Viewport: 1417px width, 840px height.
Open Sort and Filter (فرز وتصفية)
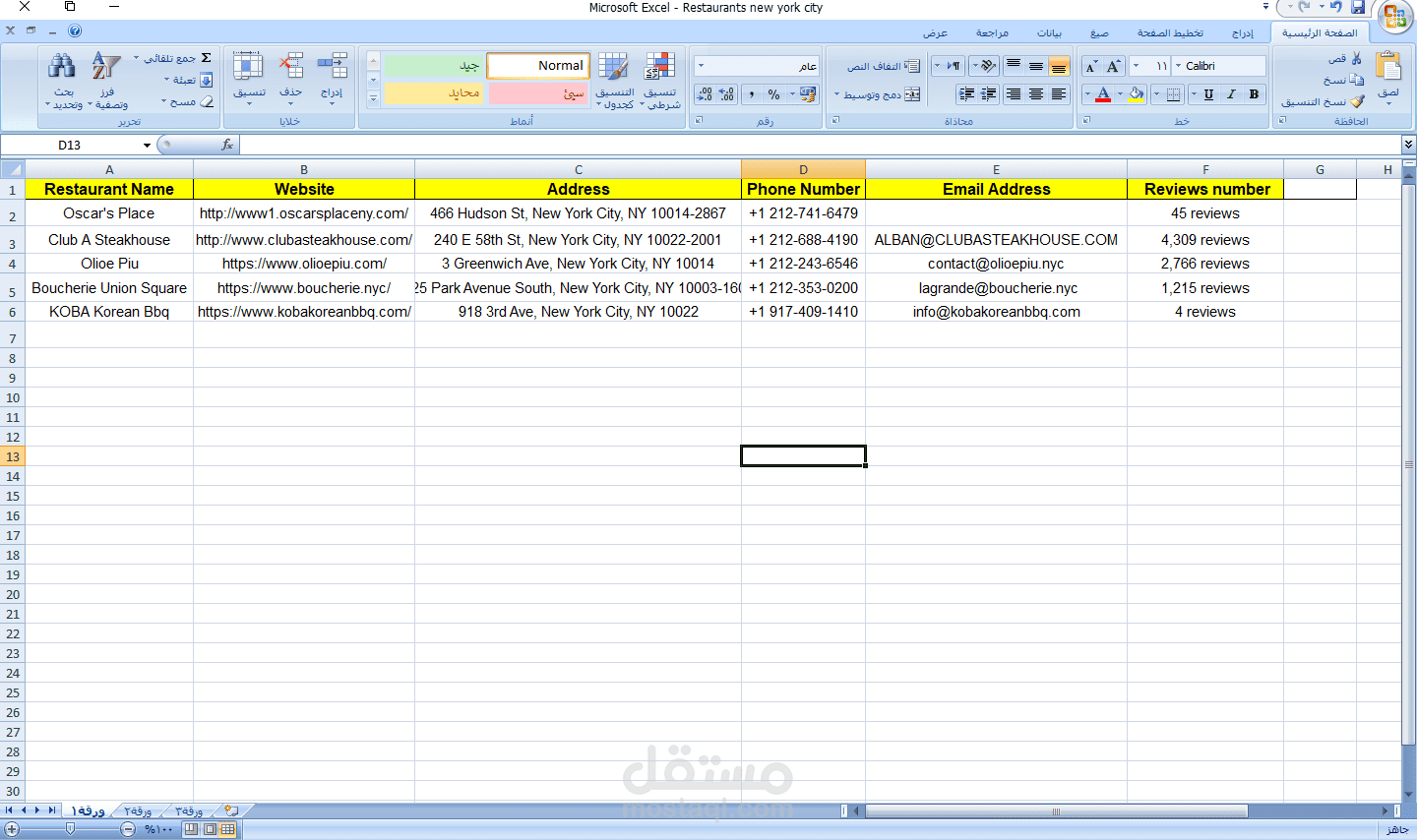[x=106, y=80]
